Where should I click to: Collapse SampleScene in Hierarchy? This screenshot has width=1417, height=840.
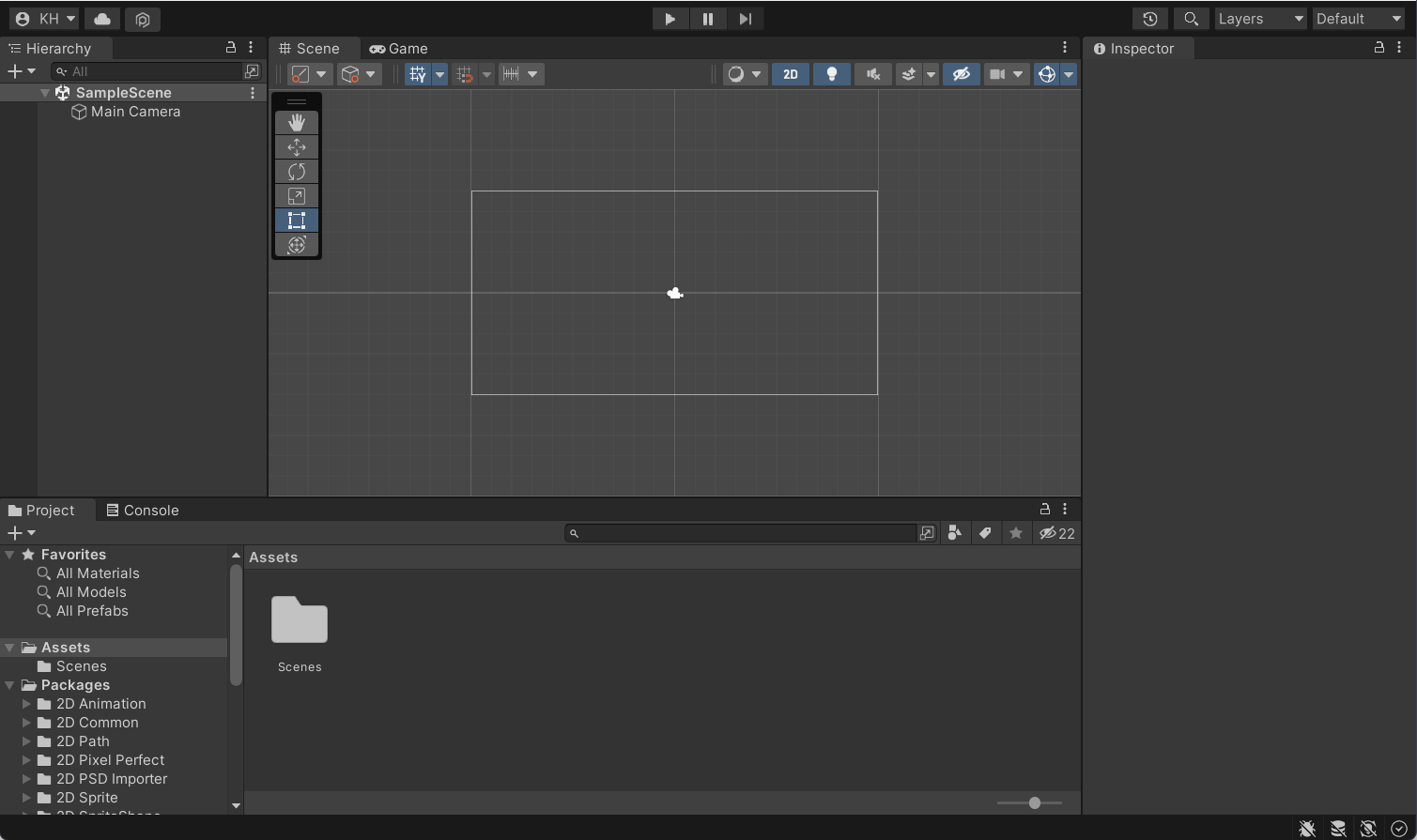point(45,93)
